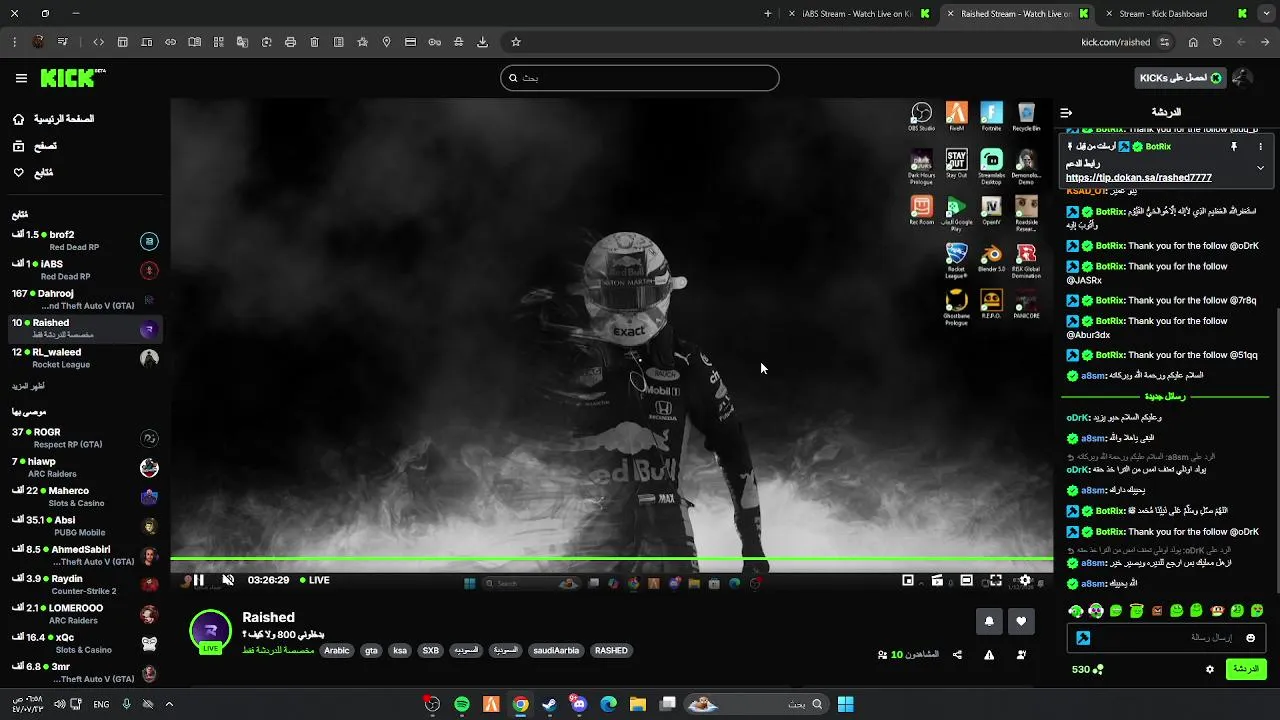Open chat settings gear
1280x720 pixels.
tap(1209, 669)
